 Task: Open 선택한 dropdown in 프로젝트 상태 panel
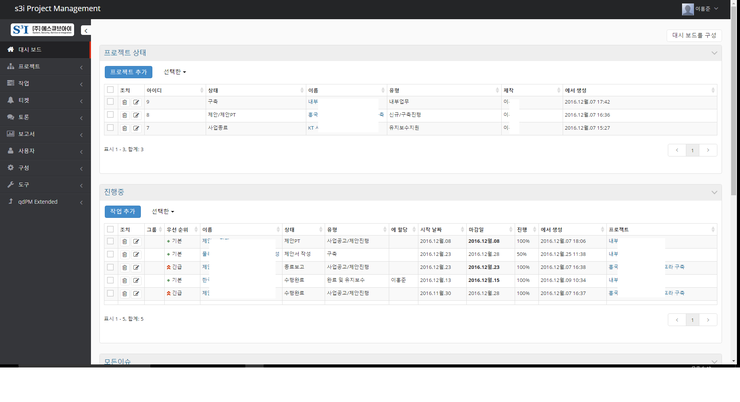pos(175,72)
